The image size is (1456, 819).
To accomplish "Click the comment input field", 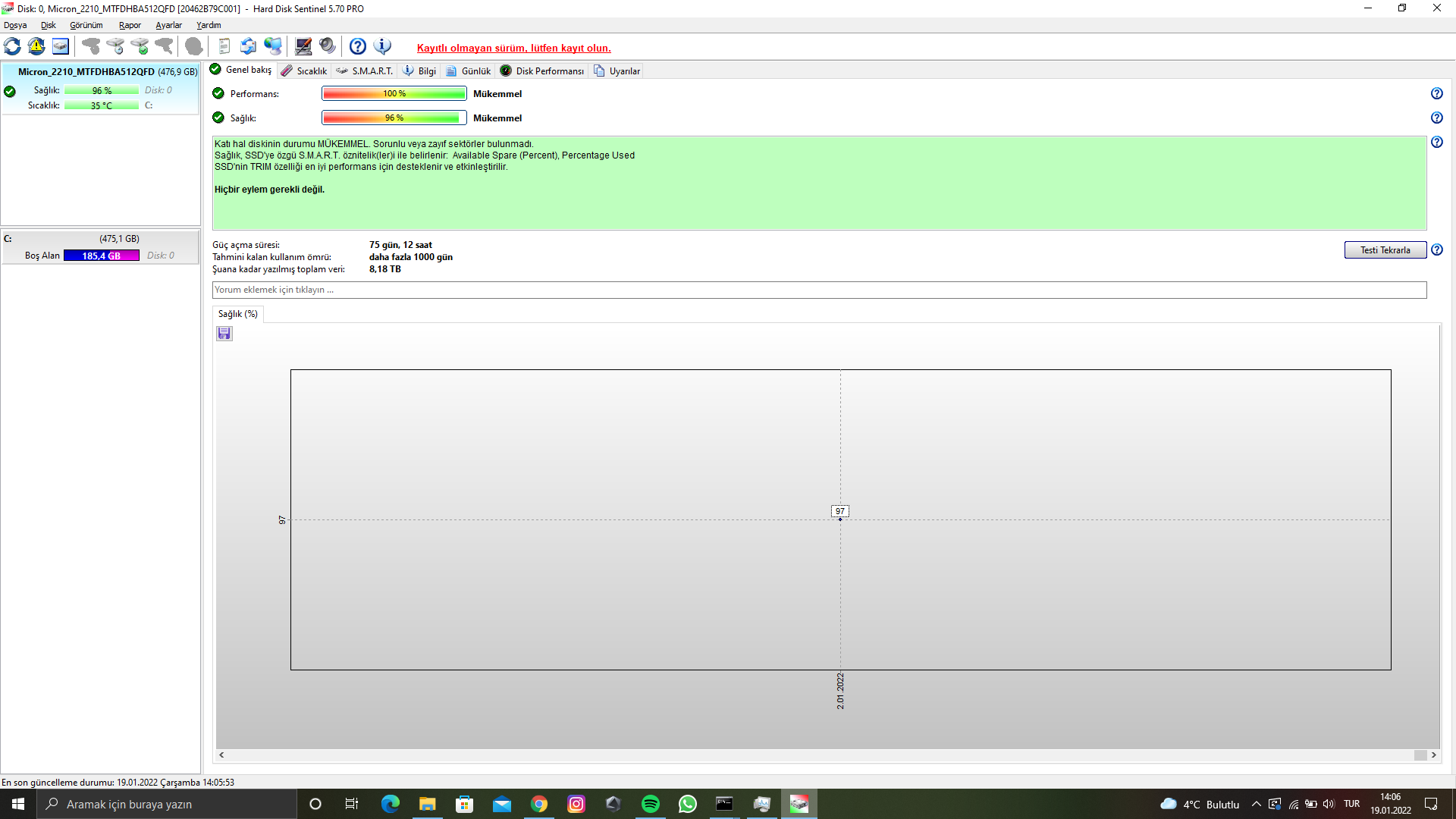I will click(819, 290).
